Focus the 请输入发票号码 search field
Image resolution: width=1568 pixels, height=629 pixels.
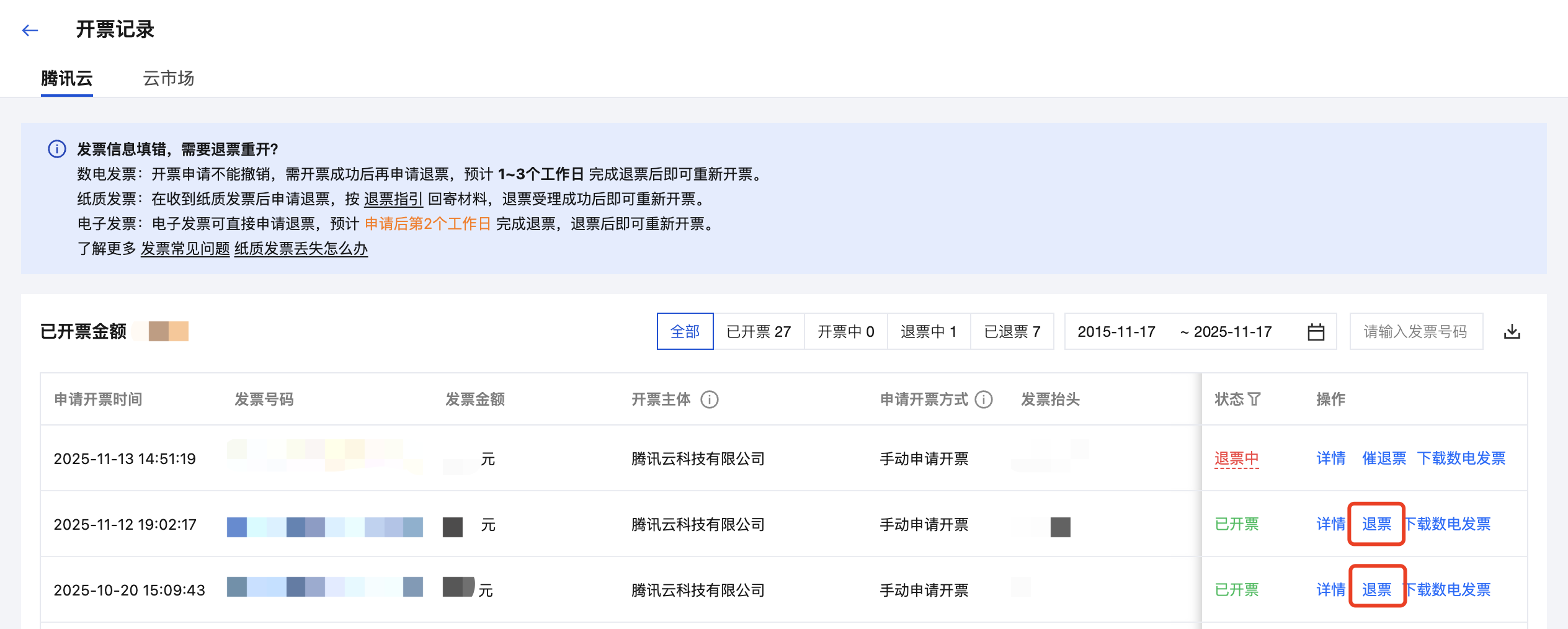click(1415, 332)
